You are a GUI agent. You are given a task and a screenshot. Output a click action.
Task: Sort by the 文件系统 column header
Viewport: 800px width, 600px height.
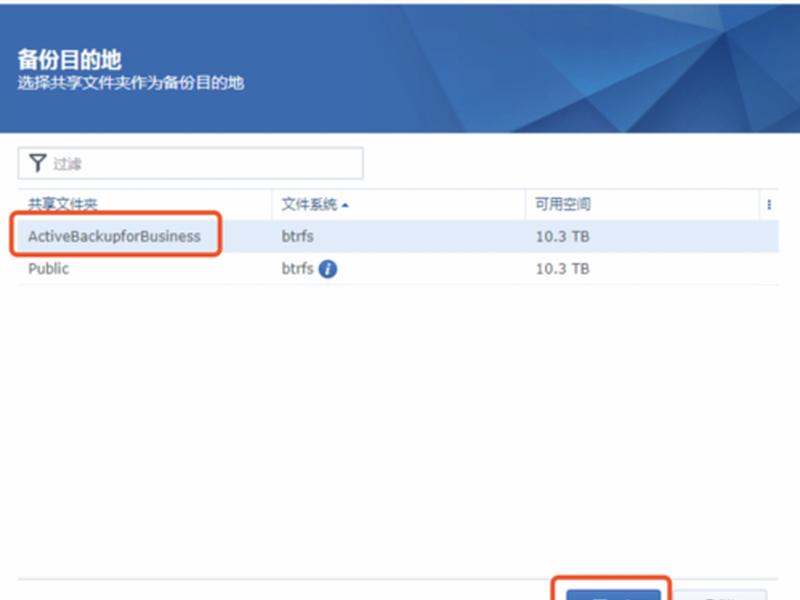[x=398, y=205]
